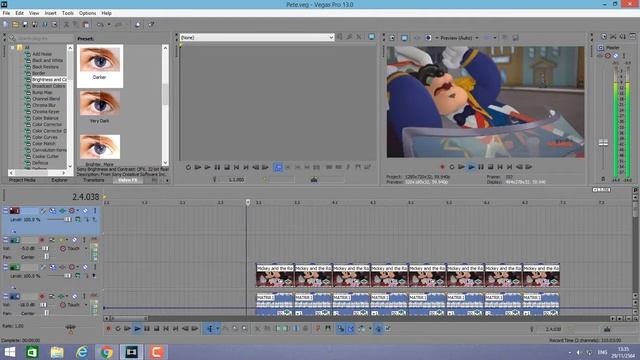
Task: Stop playback in the video preview transport
Action: 491,167
